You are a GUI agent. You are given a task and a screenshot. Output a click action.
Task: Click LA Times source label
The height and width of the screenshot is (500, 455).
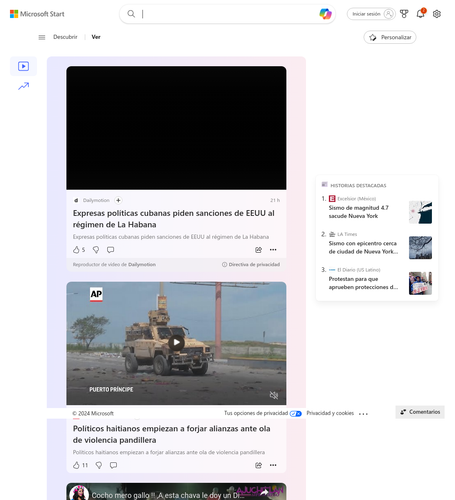coord(347,234)
